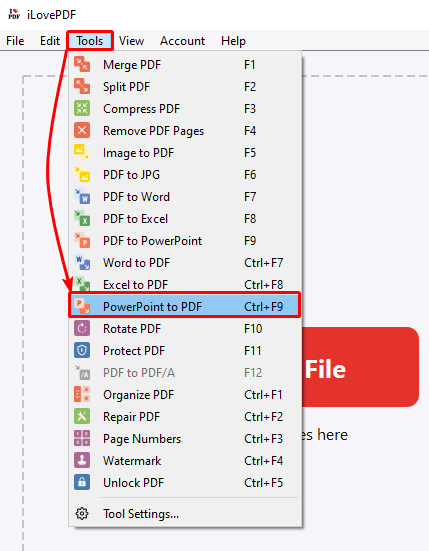Open the View menu

(131, 41)
